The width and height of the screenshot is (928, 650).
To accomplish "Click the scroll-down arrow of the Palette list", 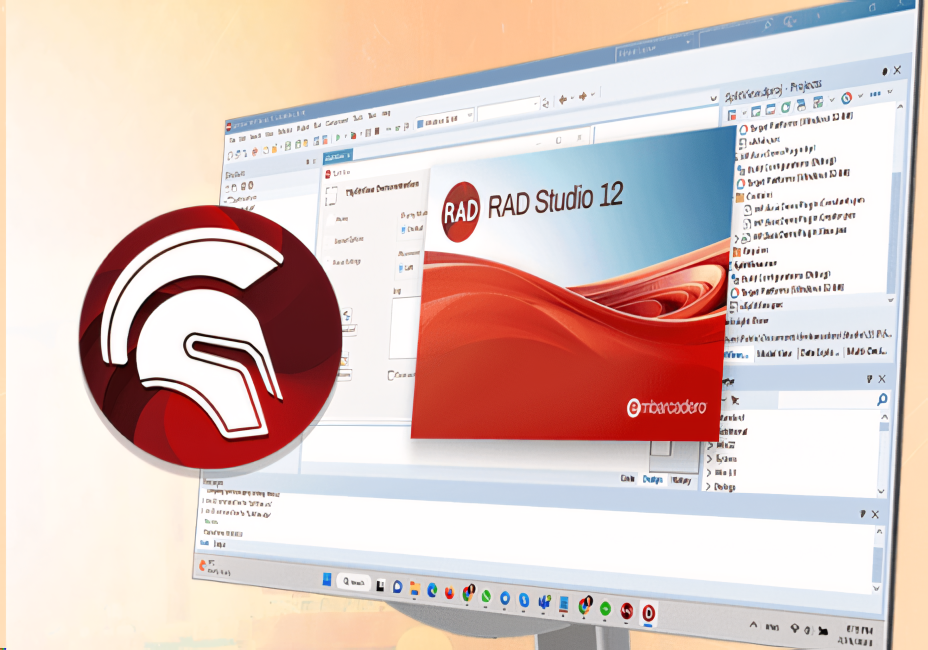I will click(x=881, y=491).
